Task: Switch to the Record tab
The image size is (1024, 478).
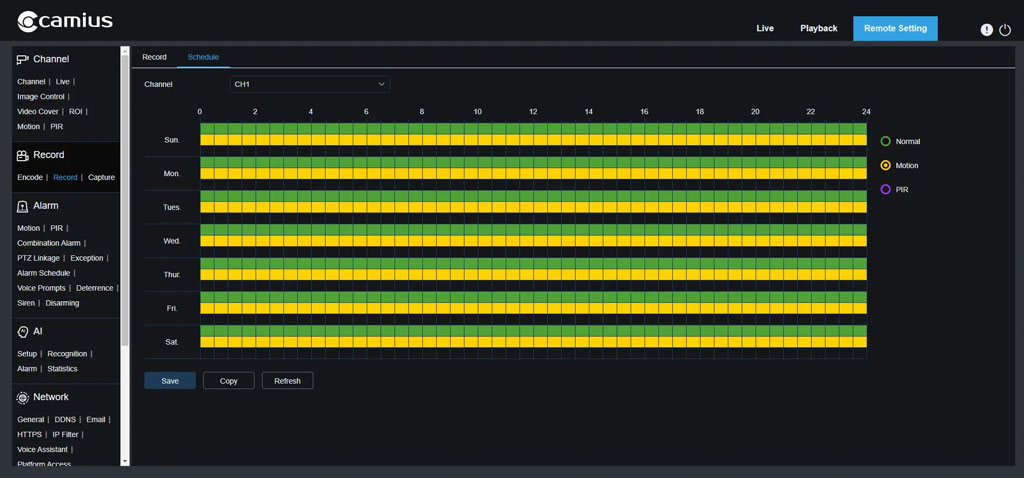Action: click(154, 57)
